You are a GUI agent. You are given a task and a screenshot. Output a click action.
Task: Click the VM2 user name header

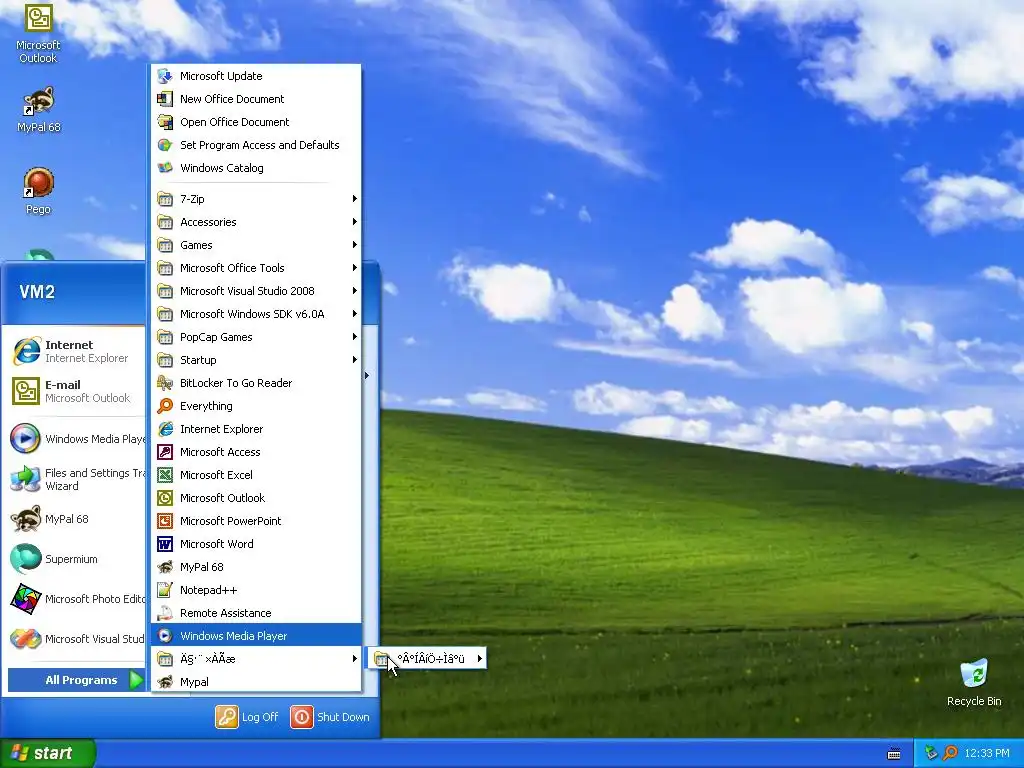pyautogui.click(x=37, y=292)
